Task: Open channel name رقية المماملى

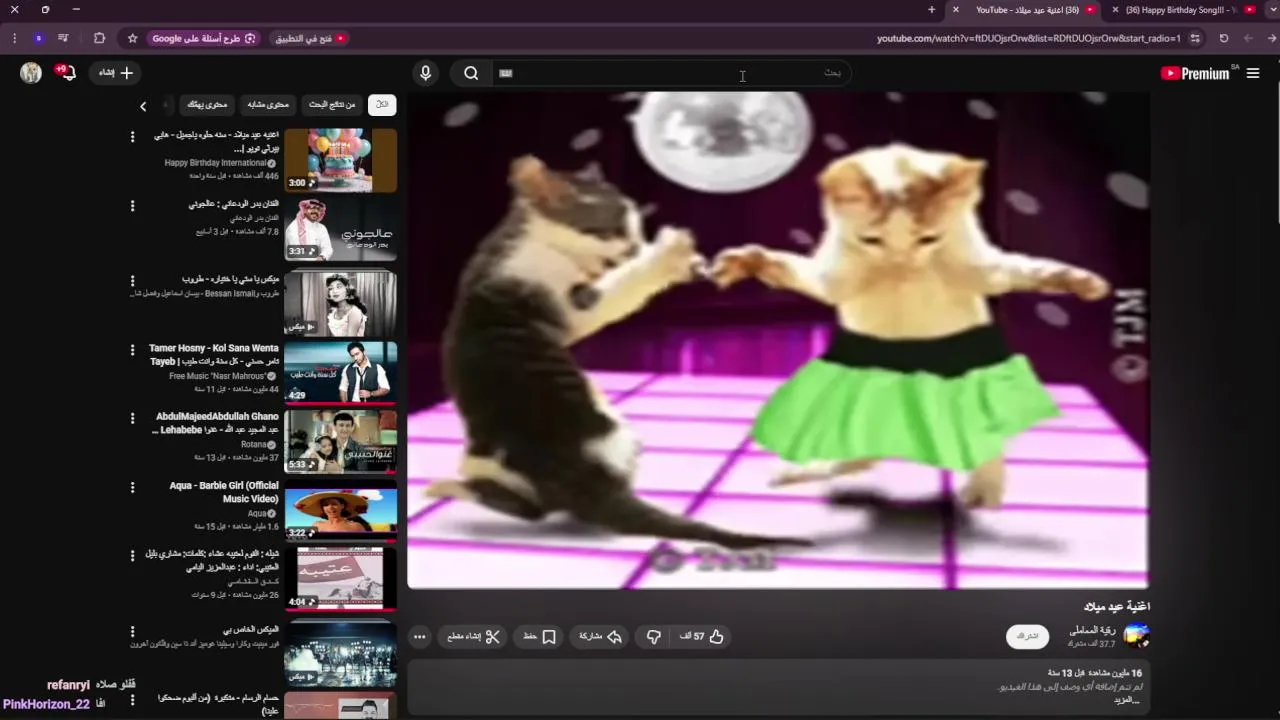Action: click(x=1092, y=630)
